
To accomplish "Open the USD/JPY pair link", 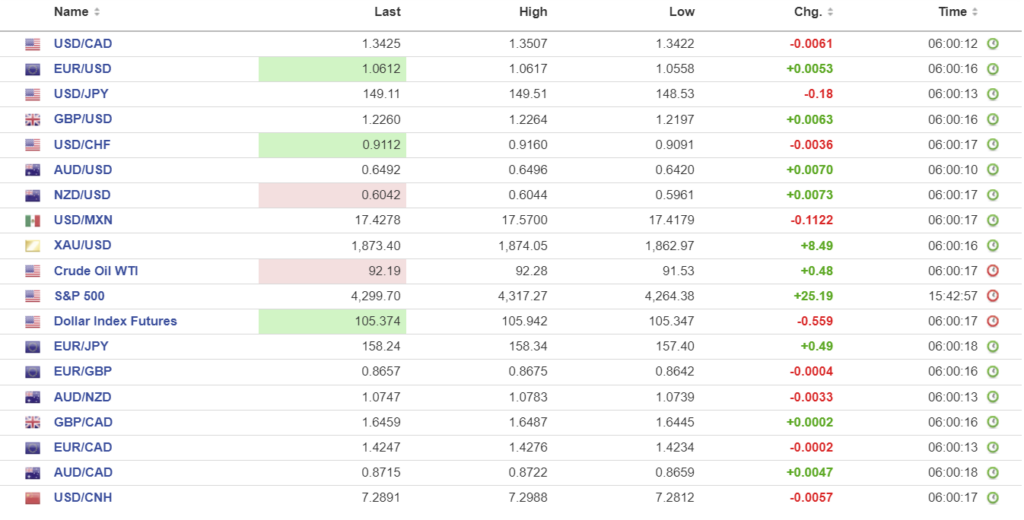I will click(82, 94).
